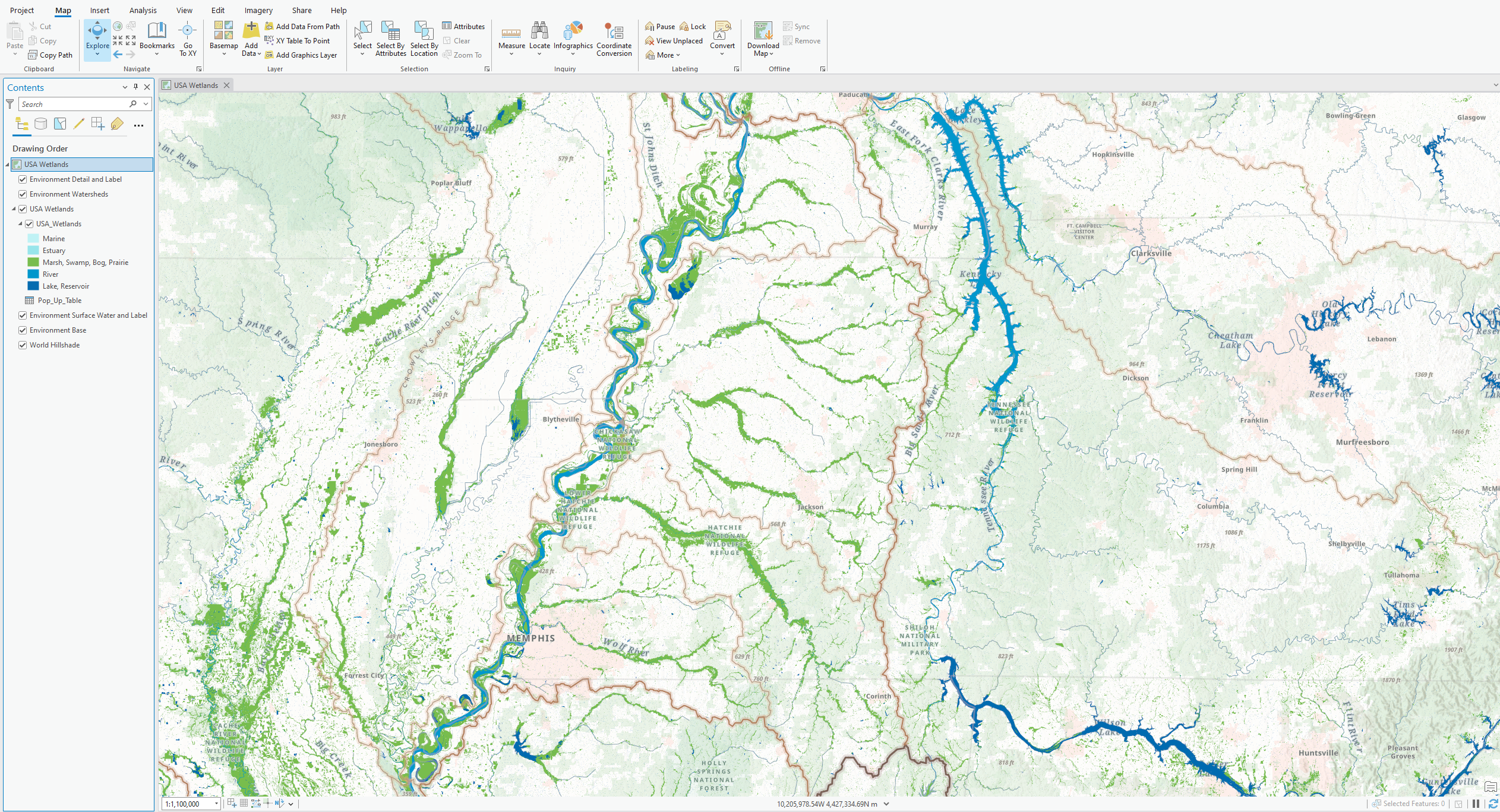Switch to List By Data Source view
The image size is (1500, 812).
[x=41, y=124]
